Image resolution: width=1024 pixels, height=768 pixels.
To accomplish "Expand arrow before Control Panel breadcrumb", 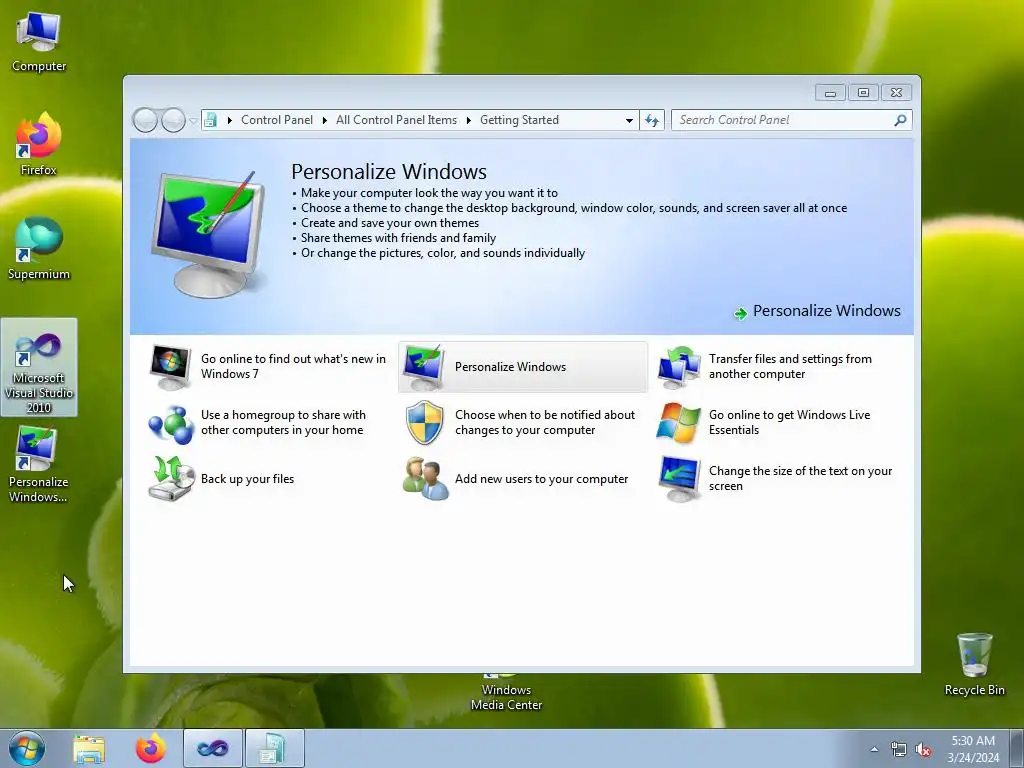I will pyautogui.click(x=229, y=120).
